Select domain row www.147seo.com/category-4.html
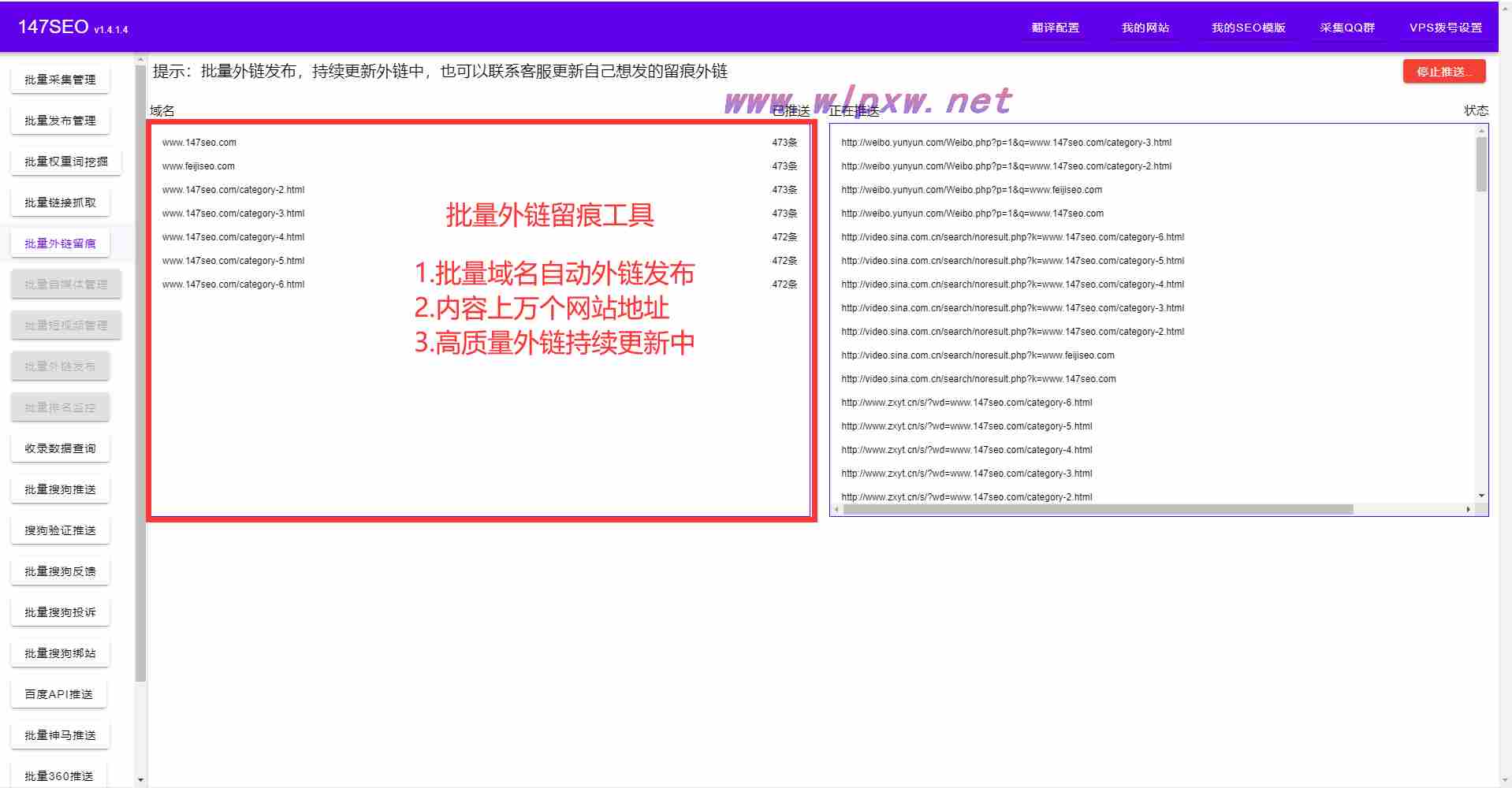The height and width of the screenshot is (788, 1512). [480, 237]
